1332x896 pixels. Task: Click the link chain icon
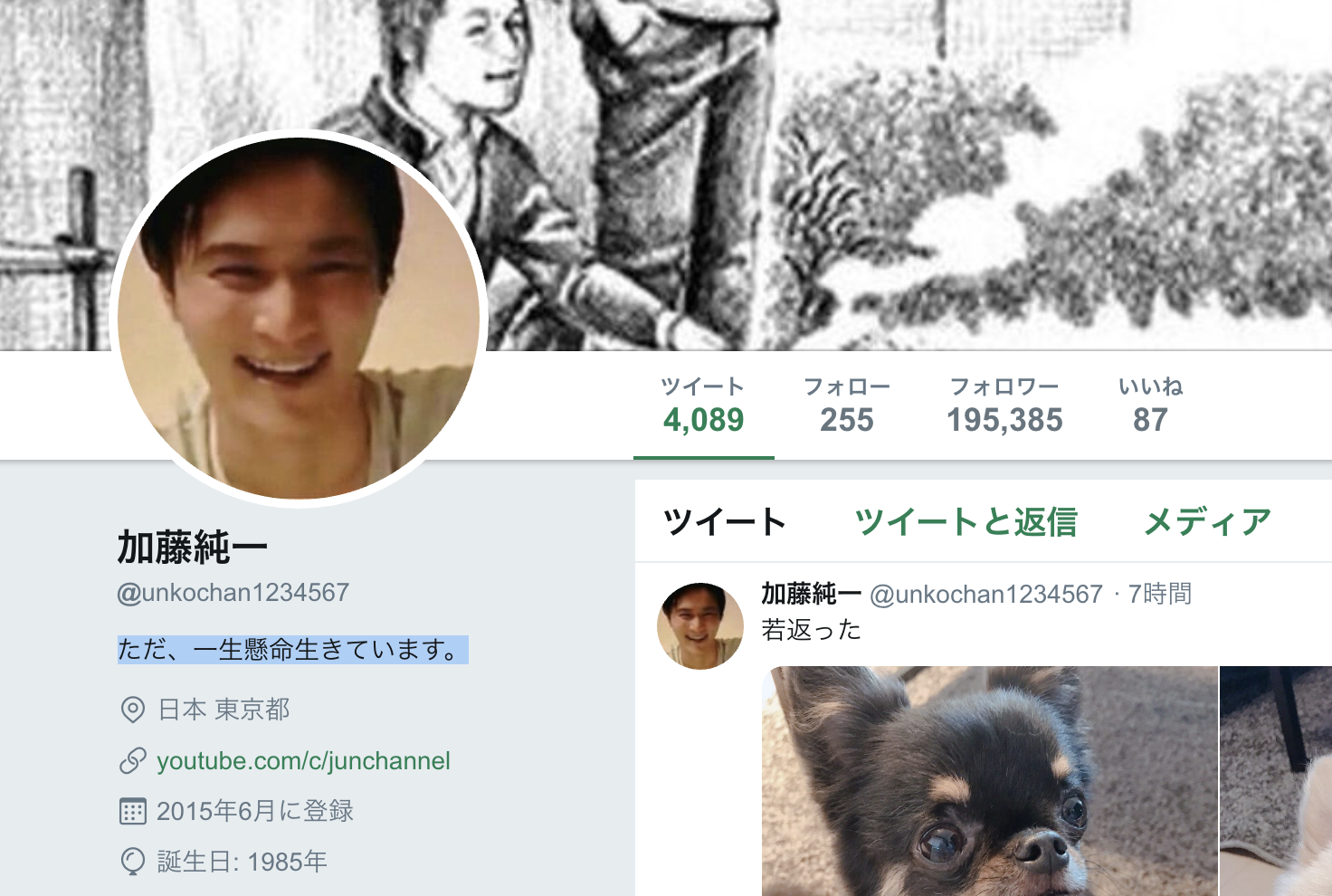pyautogui.click(x=133, y=761)
